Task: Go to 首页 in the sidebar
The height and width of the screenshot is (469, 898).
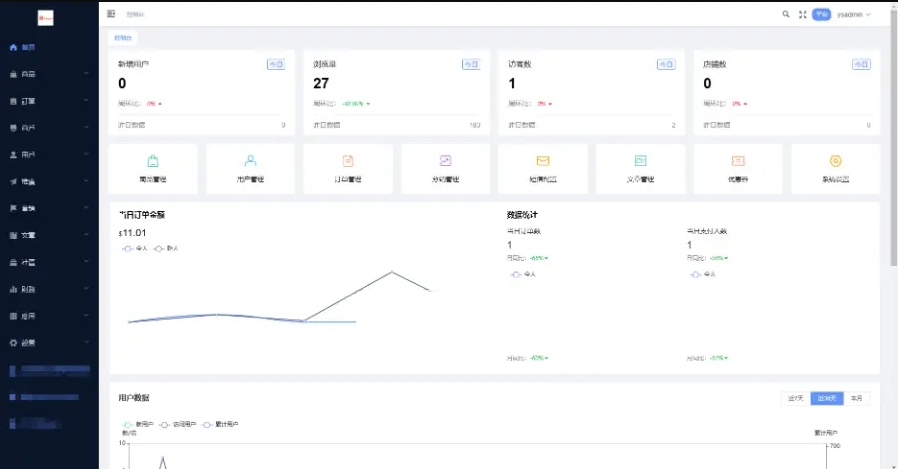Action: tap(28, 47)
